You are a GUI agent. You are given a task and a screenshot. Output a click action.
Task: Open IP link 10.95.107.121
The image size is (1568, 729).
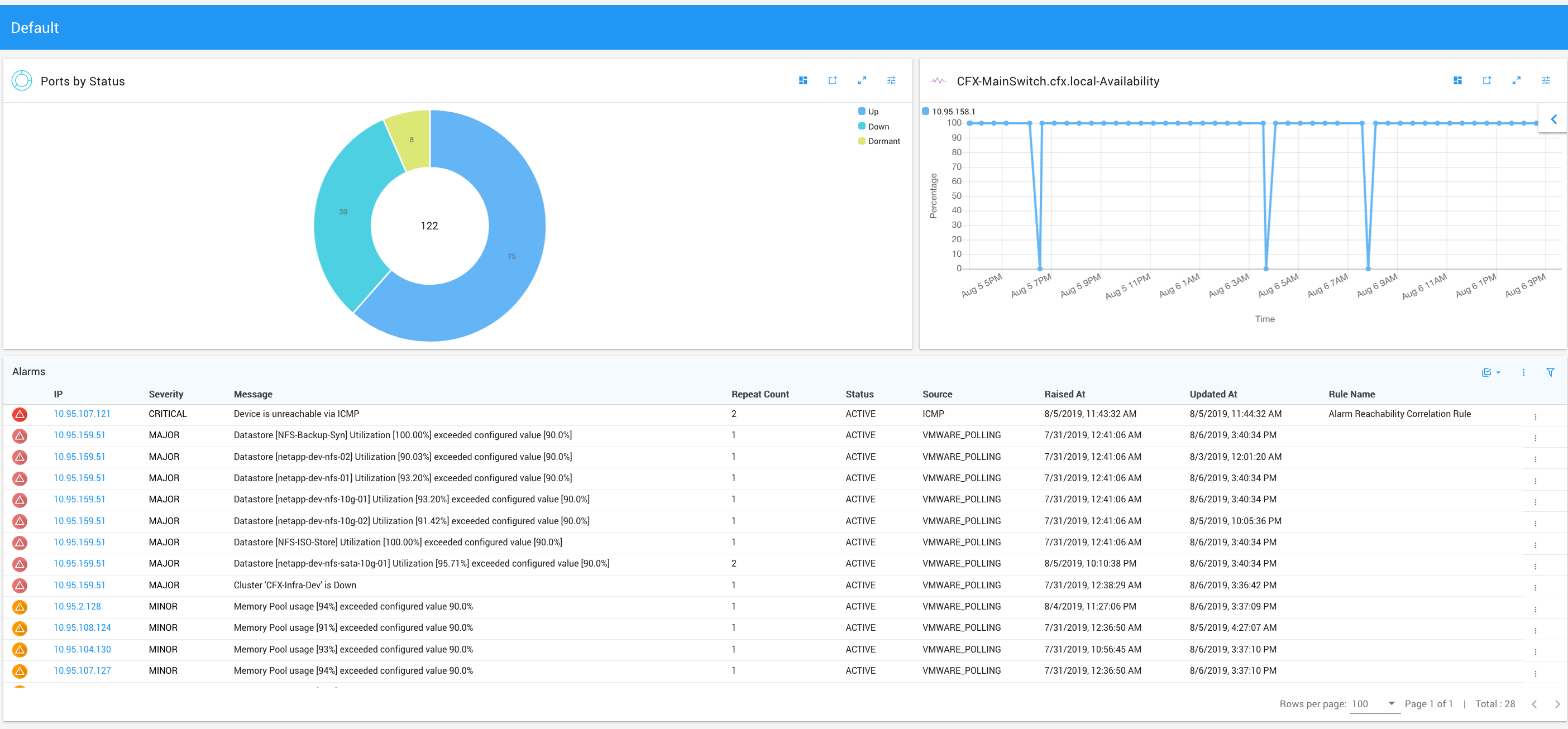[x=82, y=414]
